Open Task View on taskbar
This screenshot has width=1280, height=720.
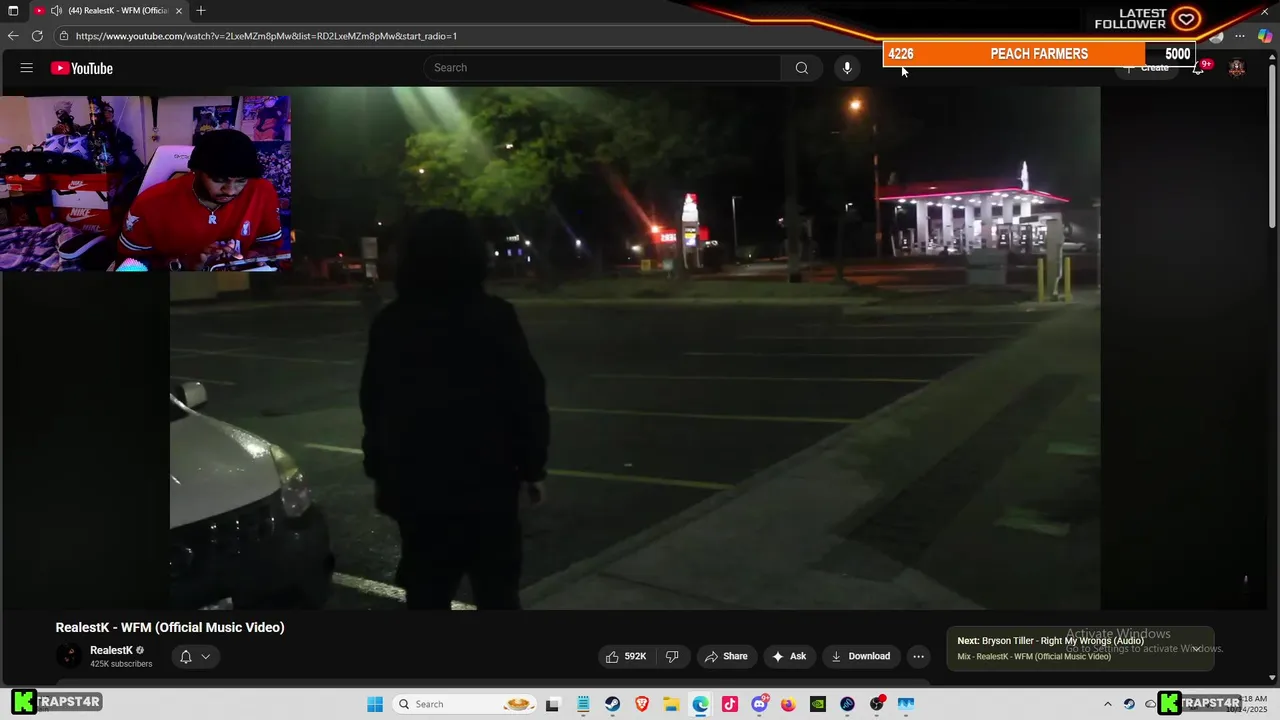pos(552,704)
